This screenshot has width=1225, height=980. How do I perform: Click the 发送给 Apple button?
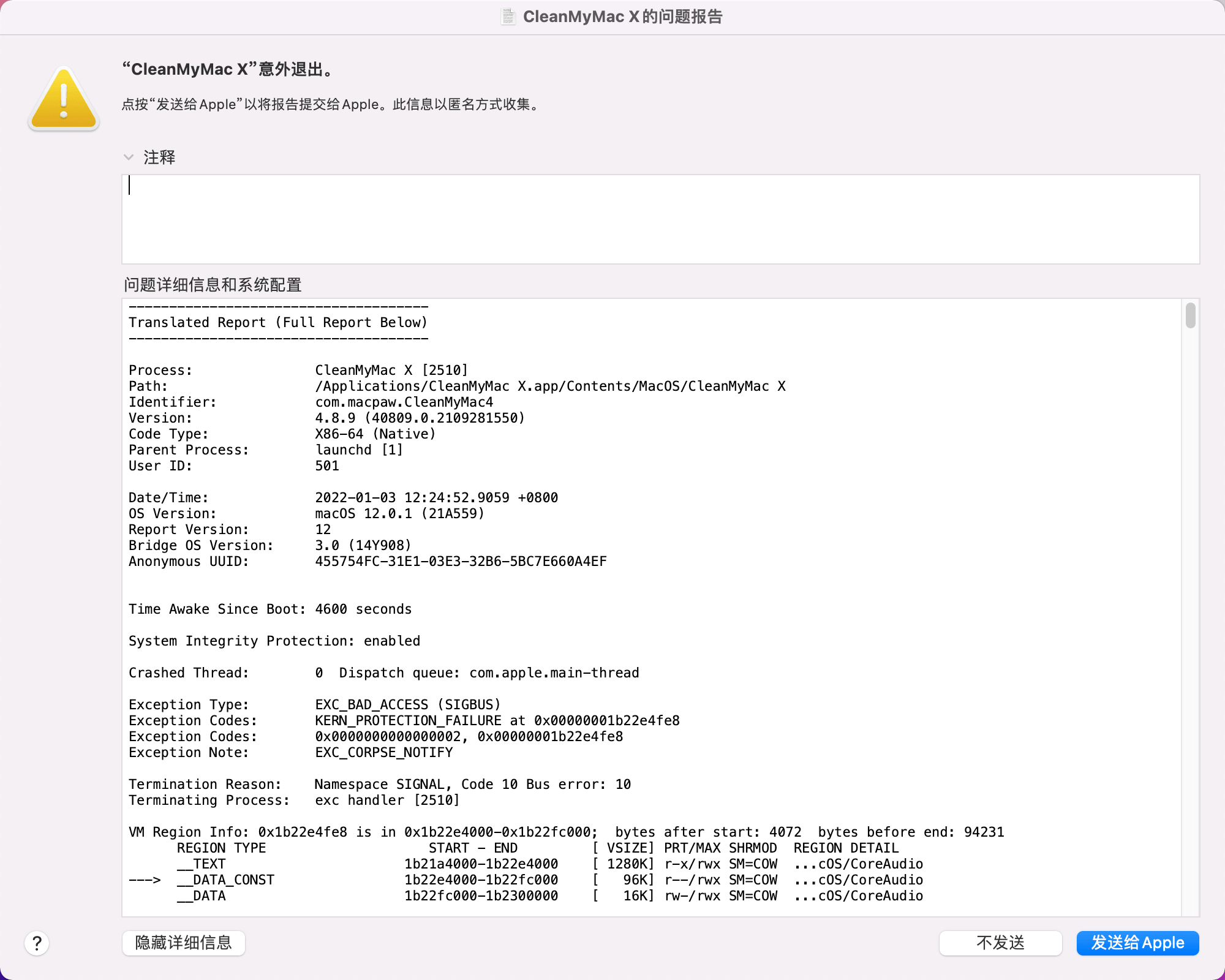pos(1137,943)
